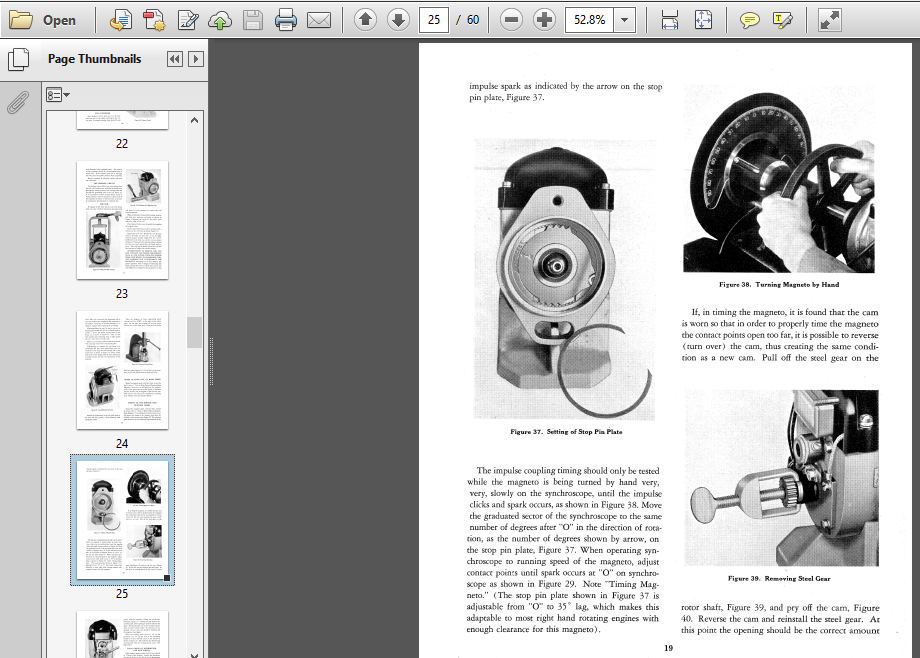Open thumbnail panel options dropdown

coord(58,95)
